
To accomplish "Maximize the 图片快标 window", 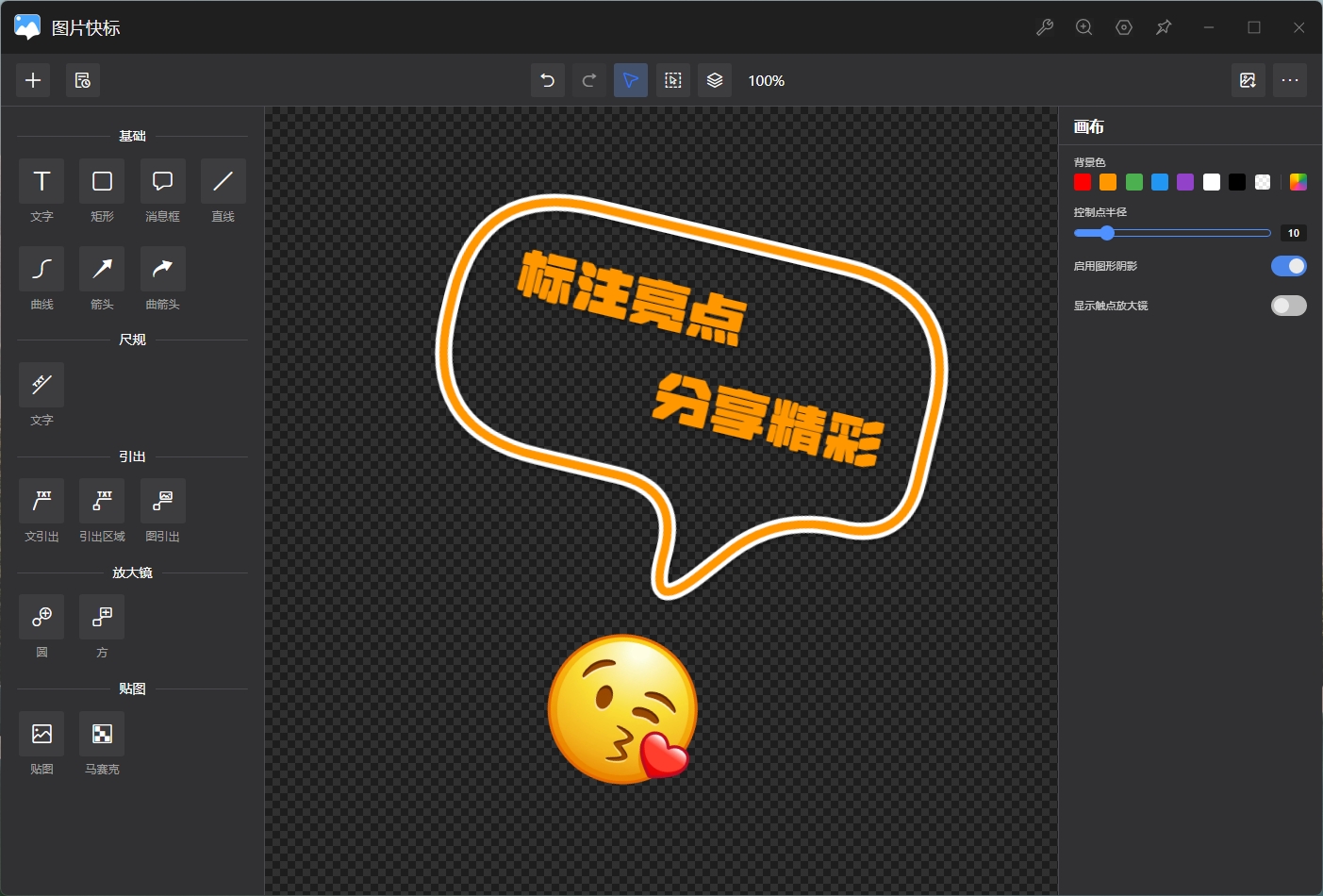I will [x=1254, y=27].
